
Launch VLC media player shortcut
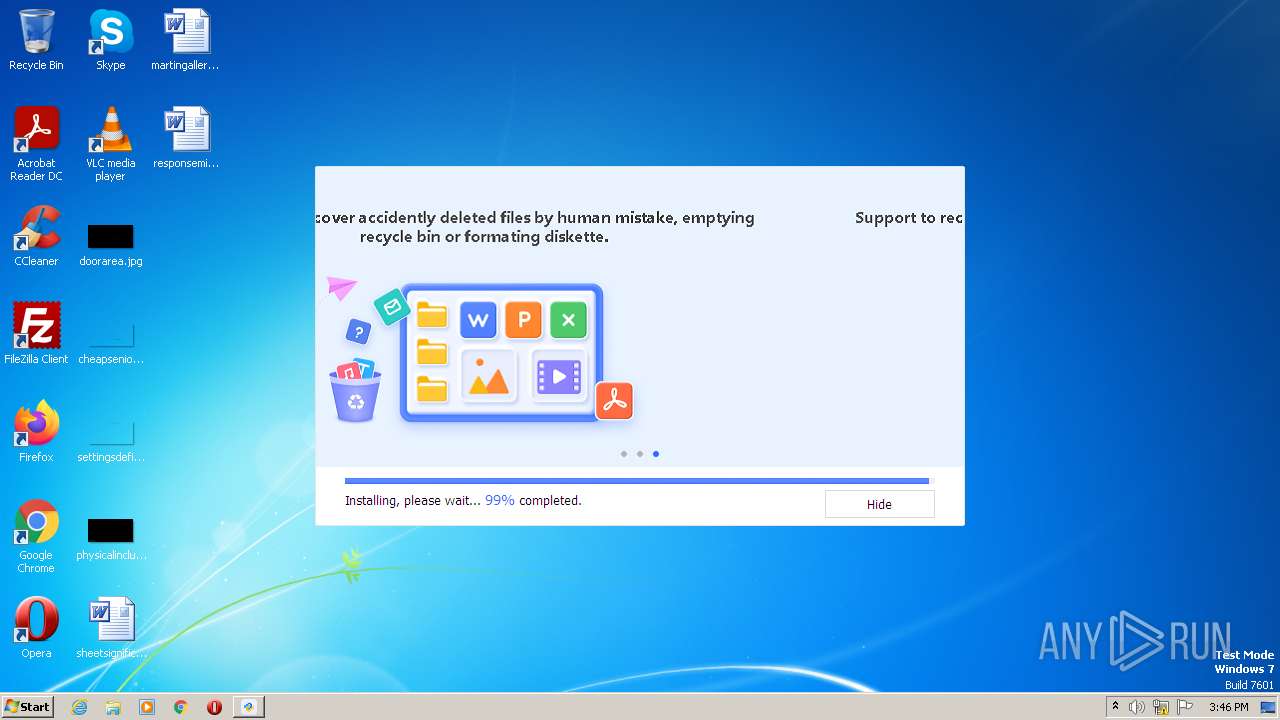[x=110, y=144]
